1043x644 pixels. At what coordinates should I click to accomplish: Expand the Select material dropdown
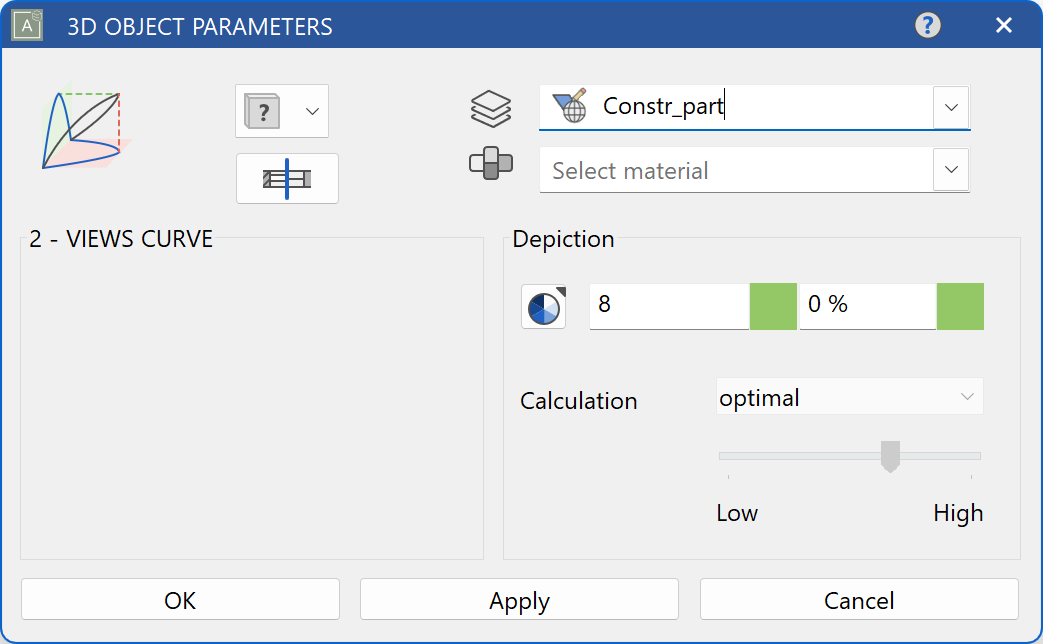[x=950, y=170]
